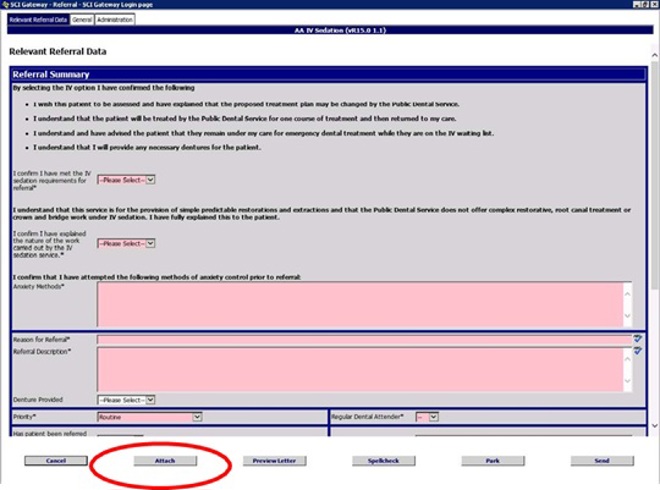This screenshot has width=660, height=490.
Task: Click the Attach button
Action: [165, 461]
